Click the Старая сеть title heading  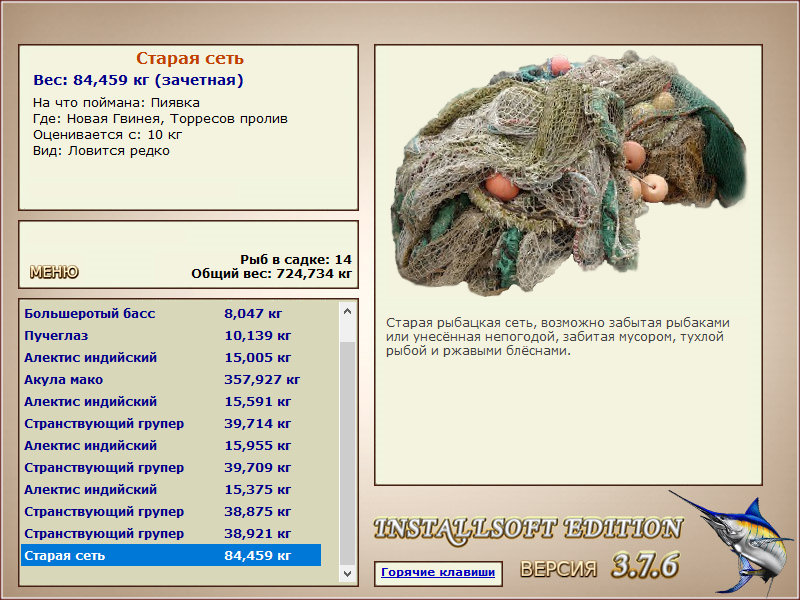coord(190,59)
